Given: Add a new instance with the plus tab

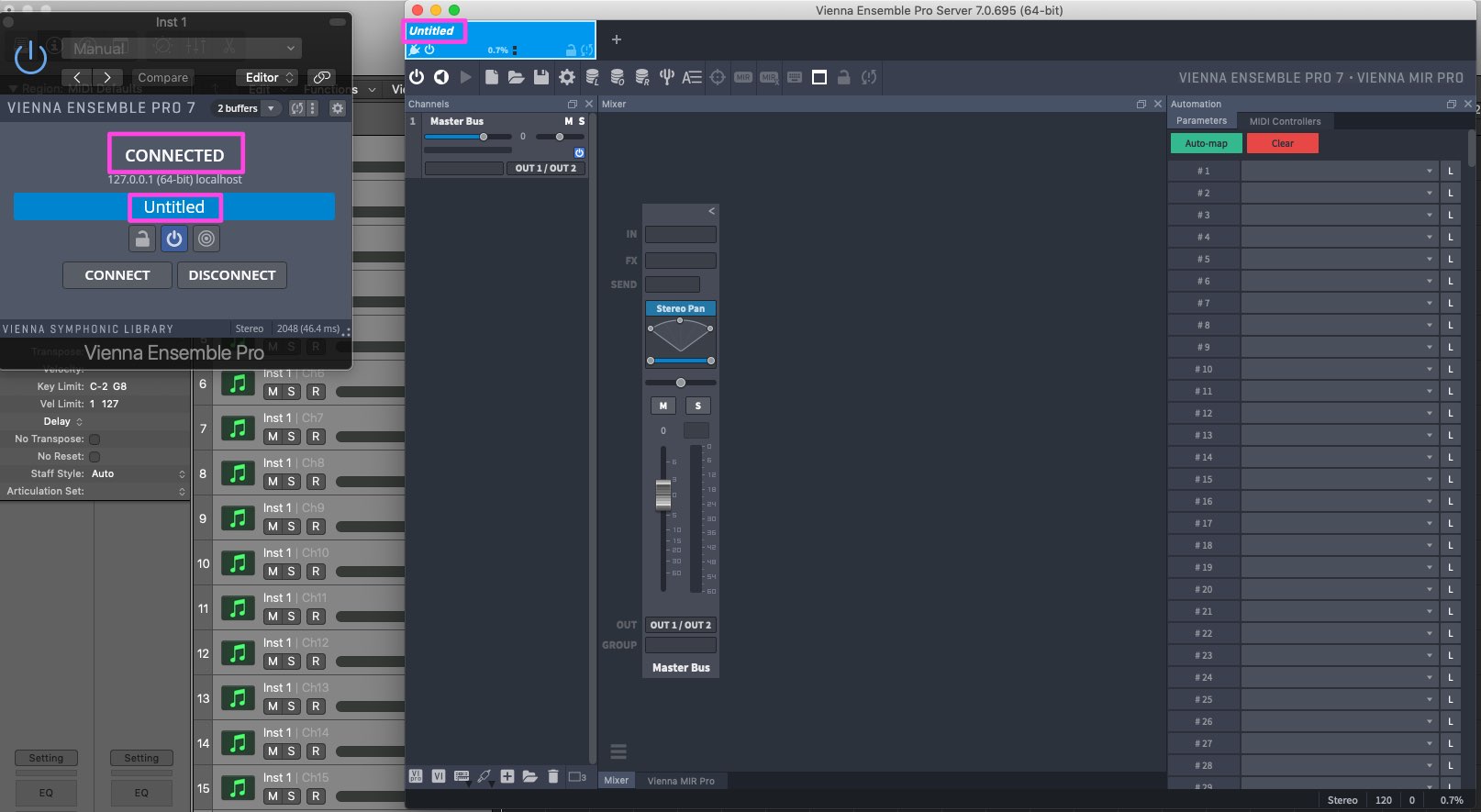Looking at the screenshot, I should [617, 39].
